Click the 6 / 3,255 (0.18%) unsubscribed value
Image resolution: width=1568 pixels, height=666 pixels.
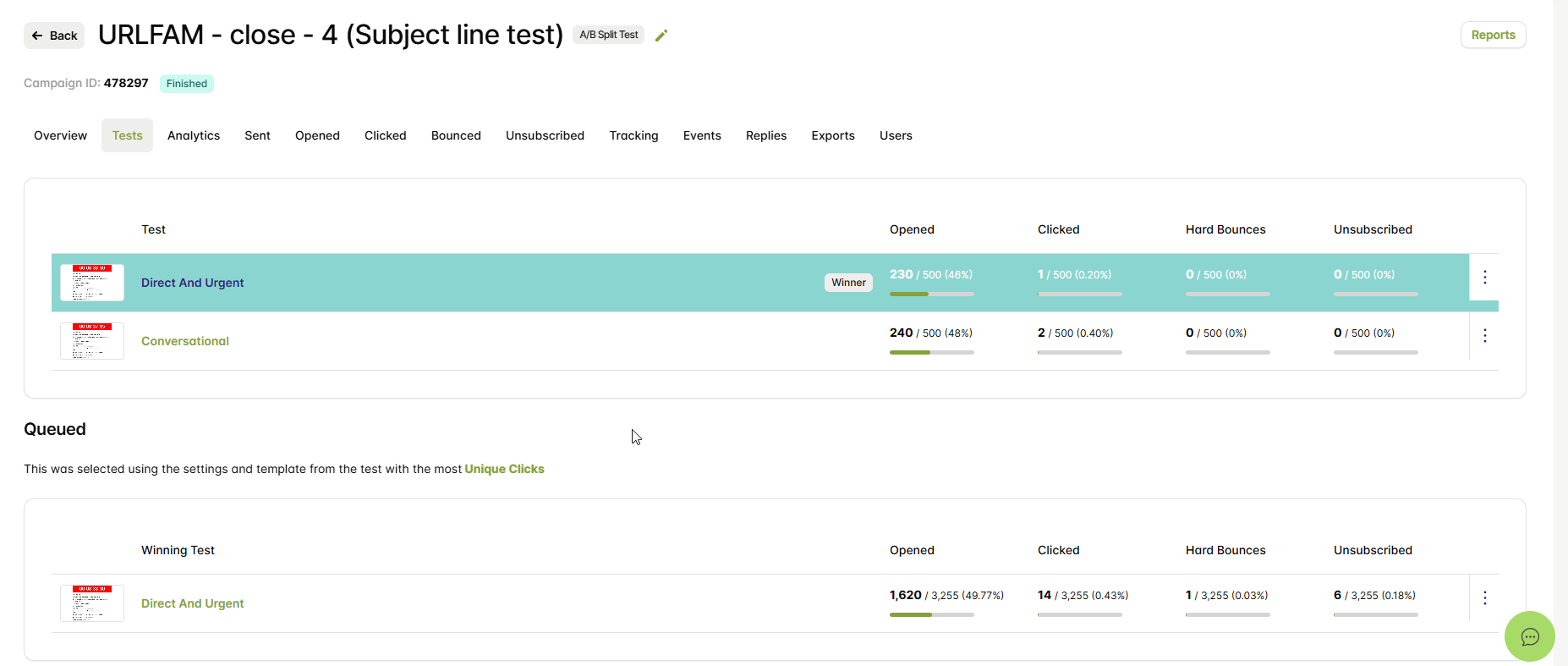pos(1374,595)
